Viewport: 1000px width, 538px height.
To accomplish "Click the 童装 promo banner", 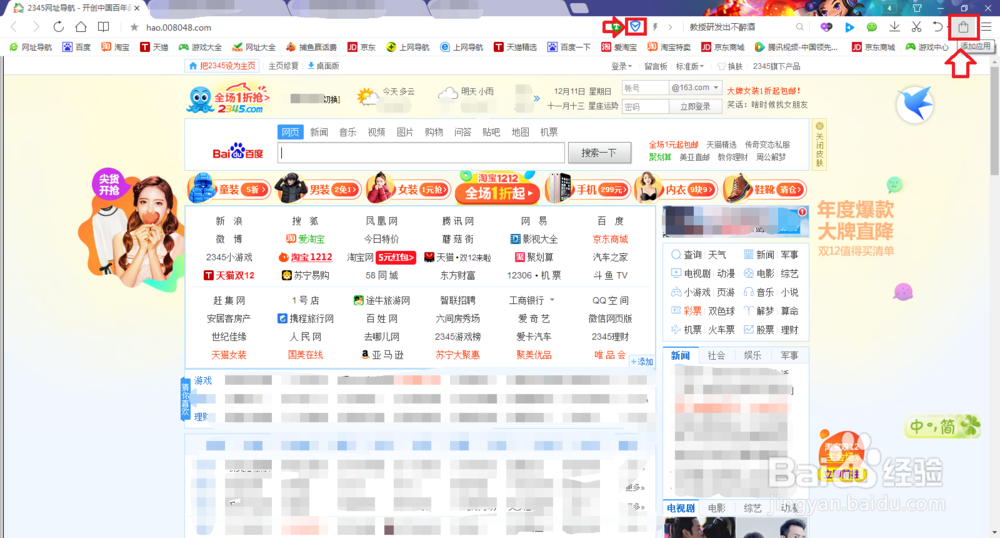I will pyautogui.click(x=229, y=189).
